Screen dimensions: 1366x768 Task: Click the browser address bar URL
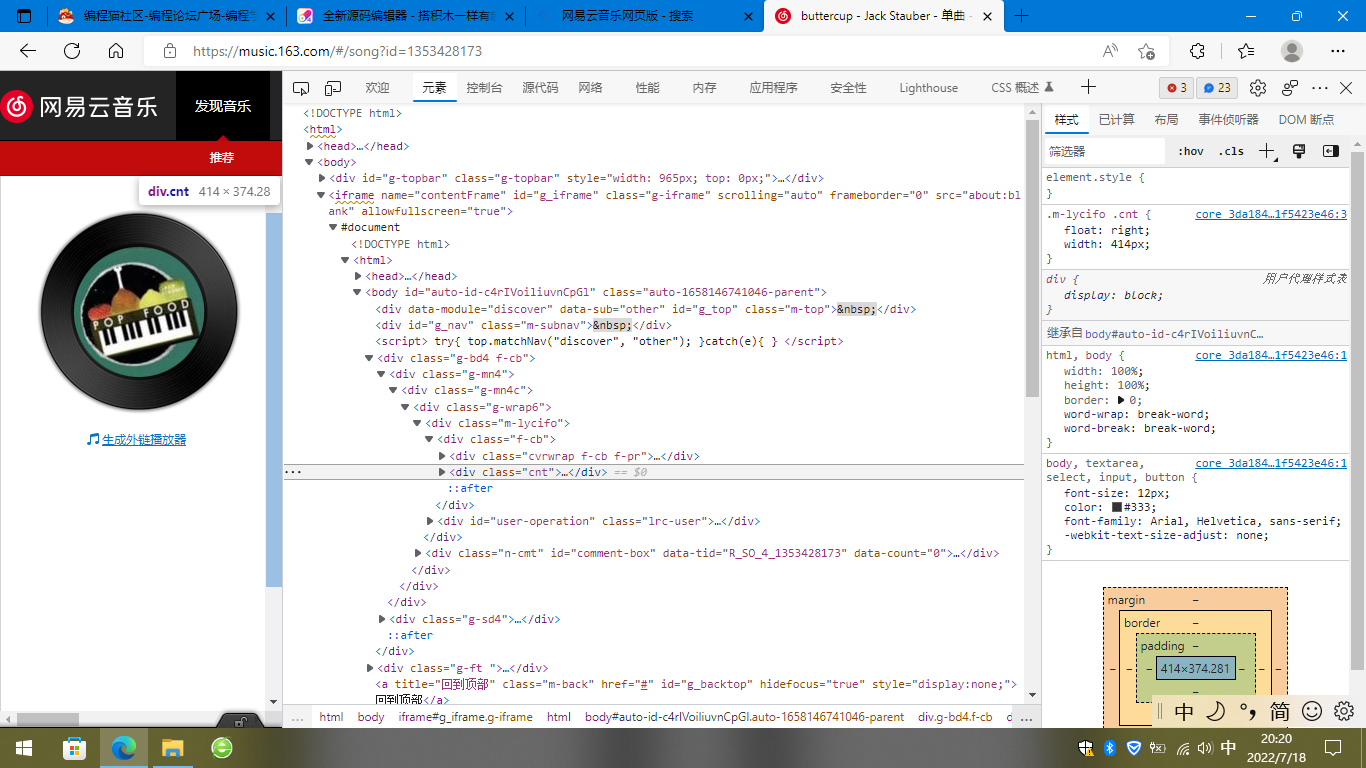[x=337, y=51]
